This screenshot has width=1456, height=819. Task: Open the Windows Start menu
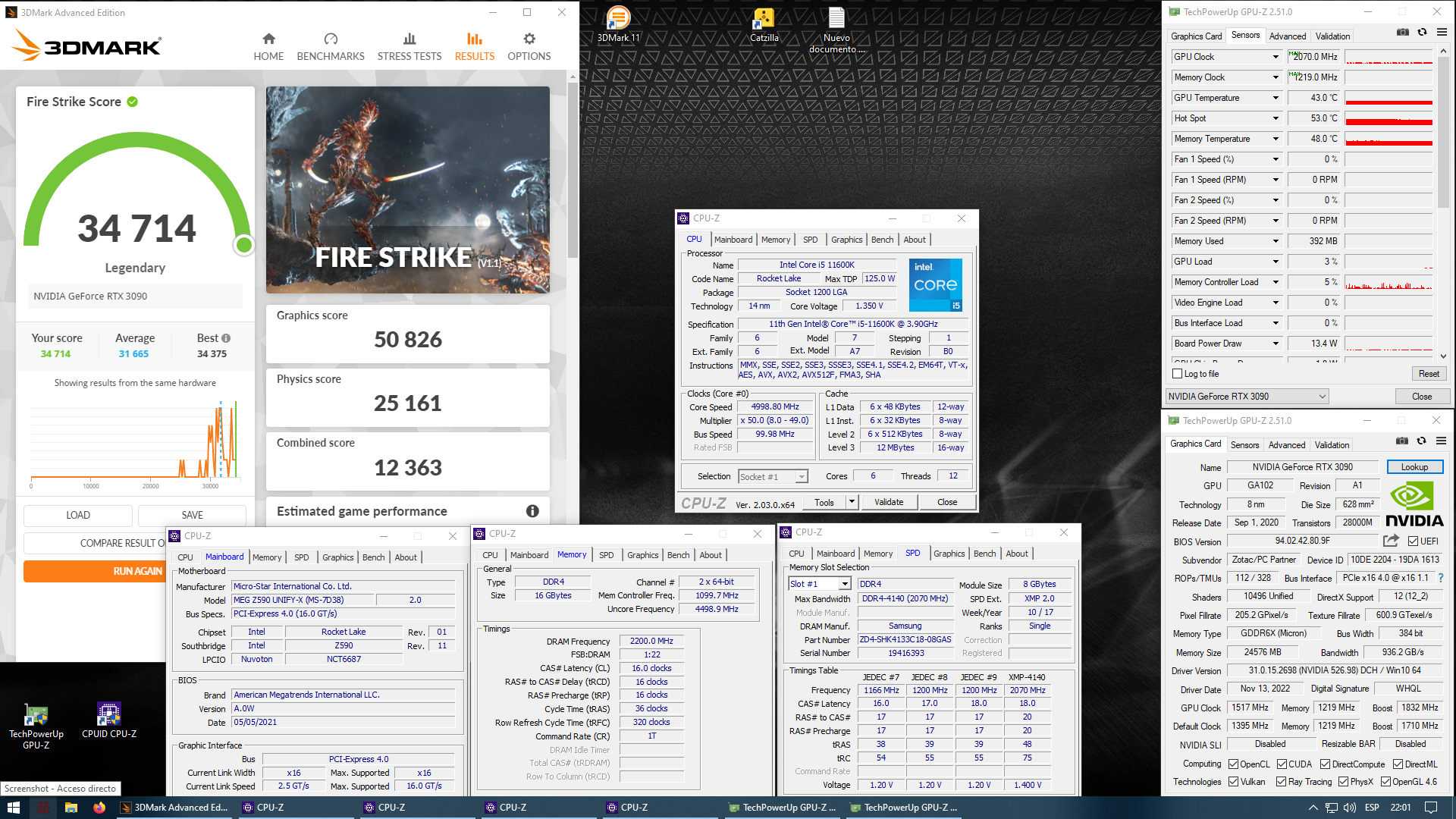[x=14, y=808]
